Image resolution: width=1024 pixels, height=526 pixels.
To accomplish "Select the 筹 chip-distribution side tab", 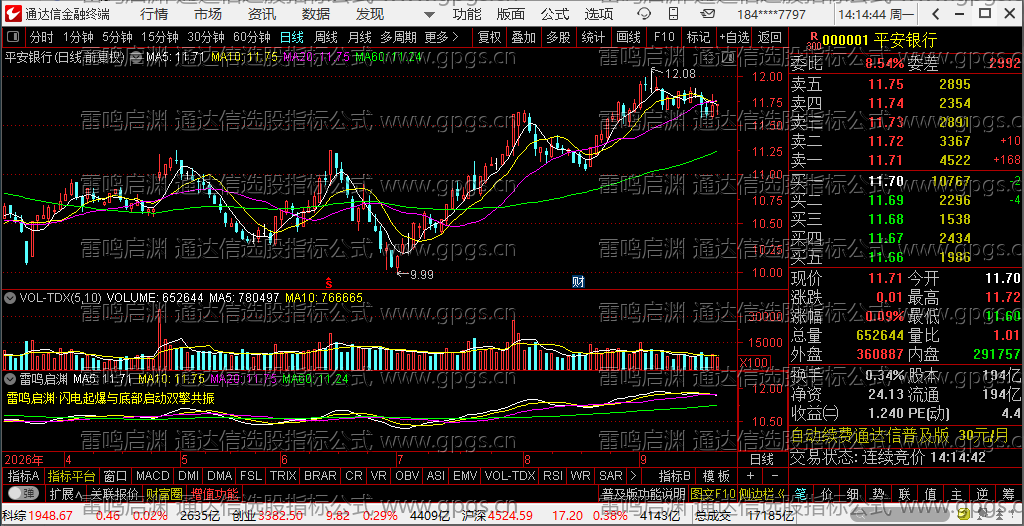I will point(1007,493).
